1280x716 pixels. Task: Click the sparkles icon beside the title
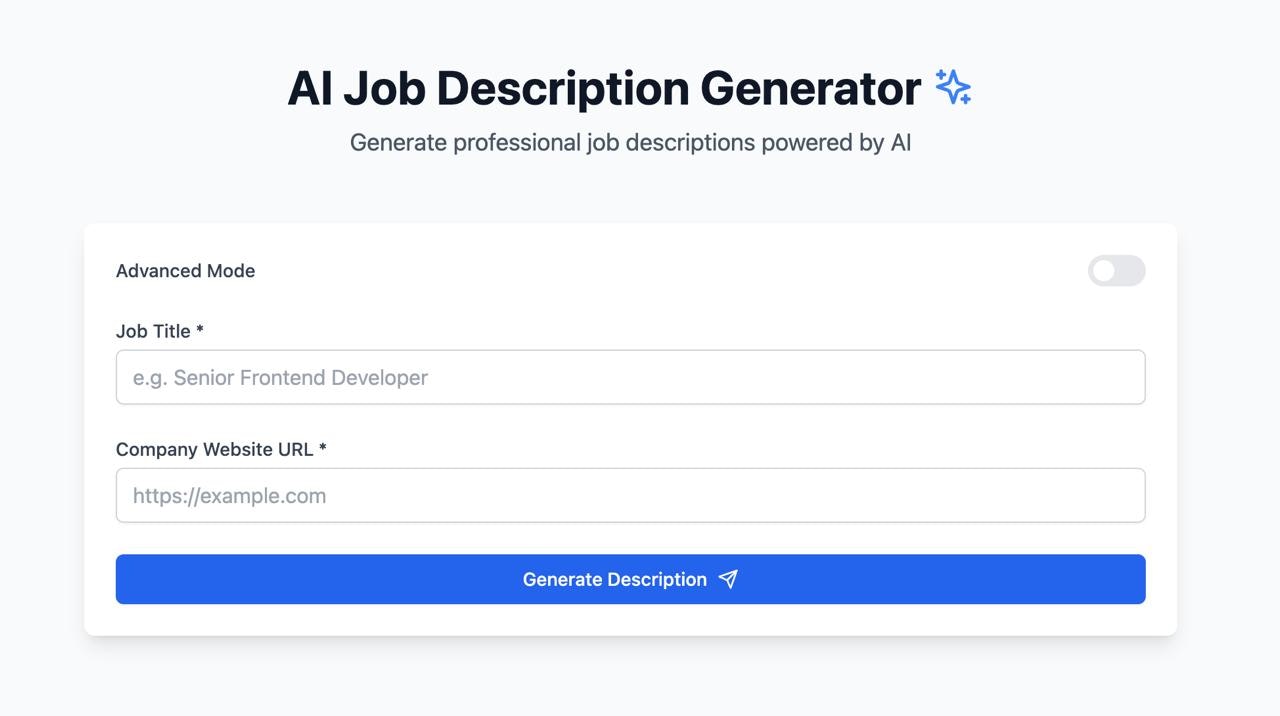pyautogui.click(x=953, y=87)
